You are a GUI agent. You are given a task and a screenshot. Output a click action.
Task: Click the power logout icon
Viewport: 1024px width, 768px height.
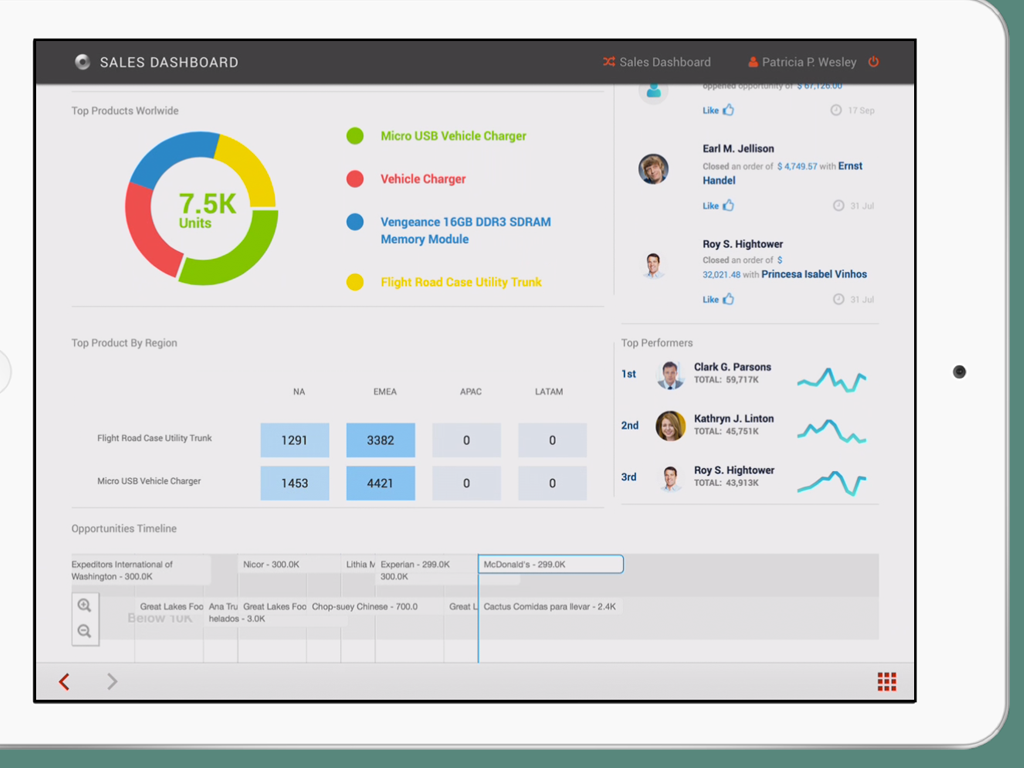873,62
